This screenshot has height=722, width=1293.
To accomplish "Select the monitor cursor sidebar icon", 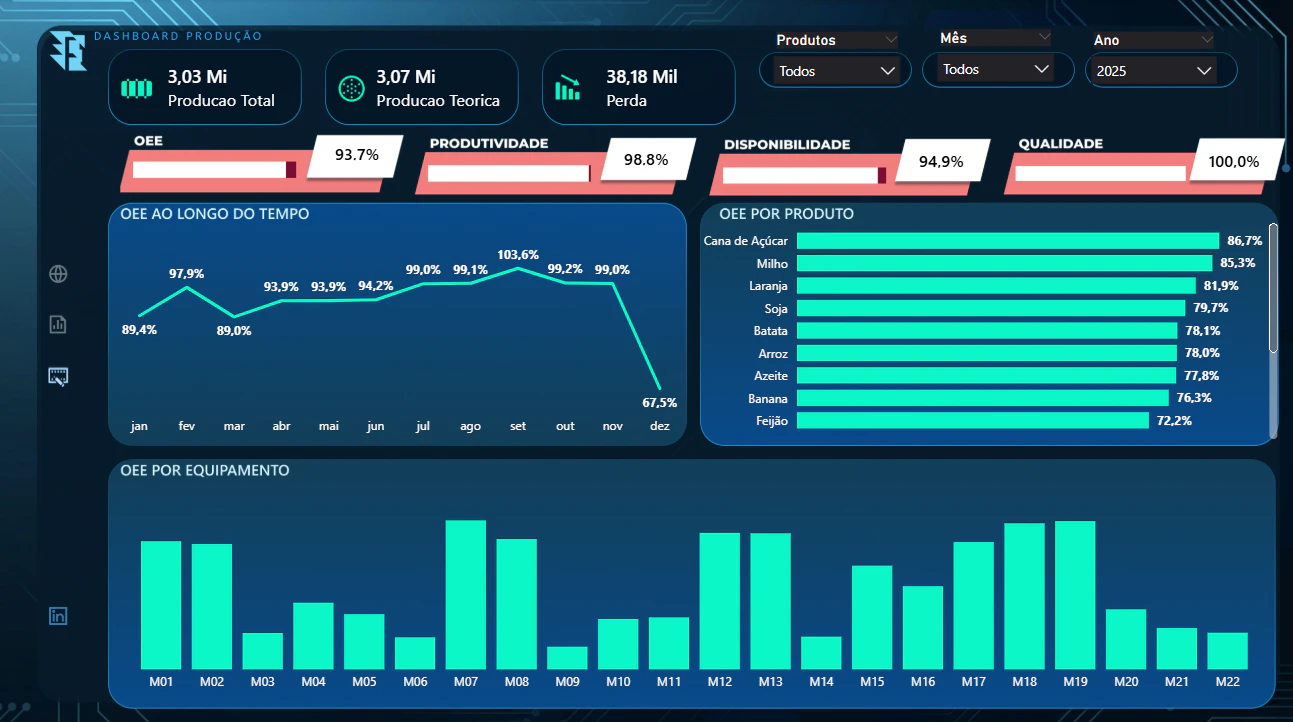I will (58, 376).
